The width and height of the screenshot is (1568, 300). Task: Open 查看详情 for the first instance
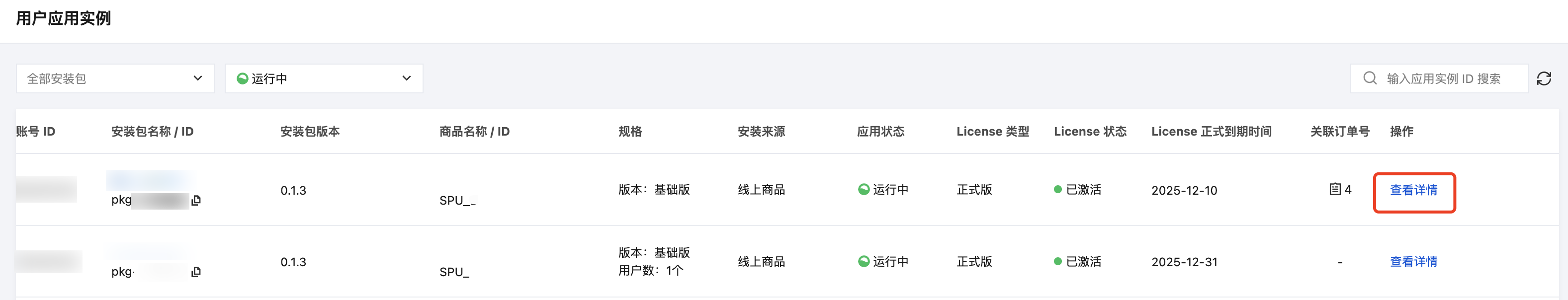pos(1413,190)
